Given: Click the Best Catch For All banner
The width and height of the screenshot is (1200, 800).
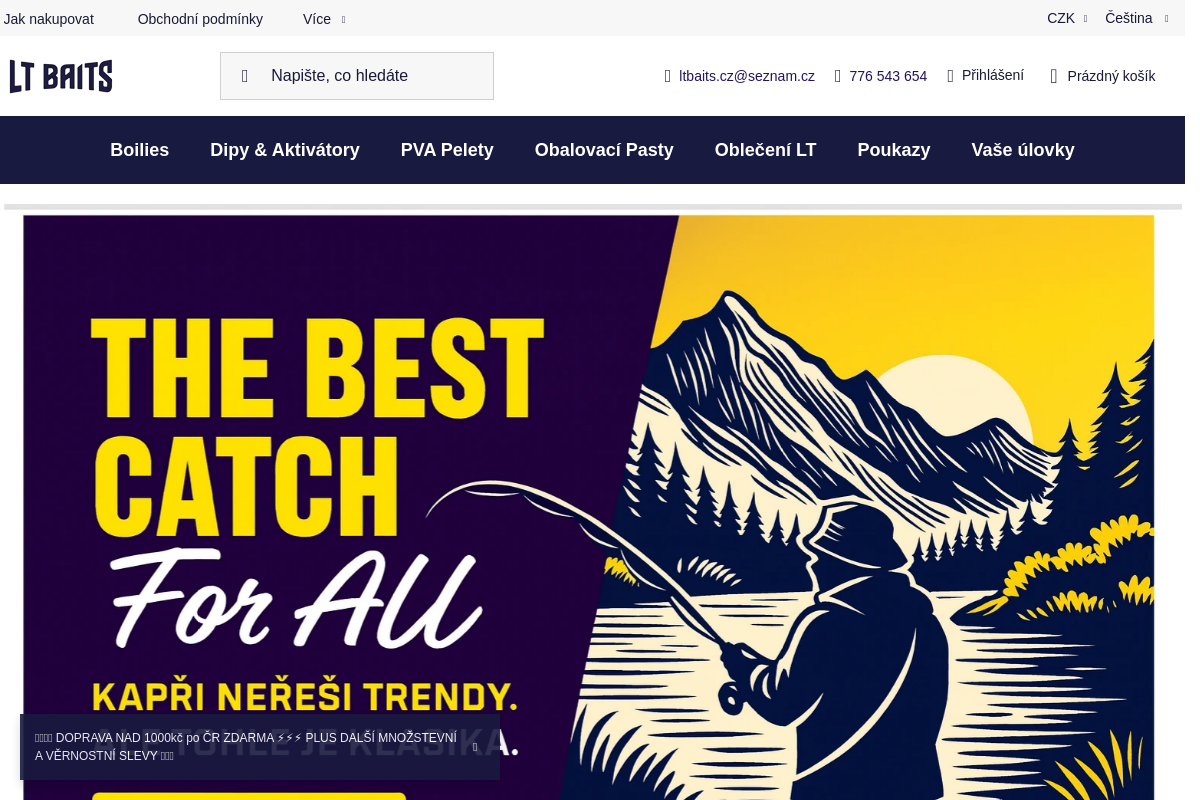Looking at the screenshot, I should coord(589,507).
